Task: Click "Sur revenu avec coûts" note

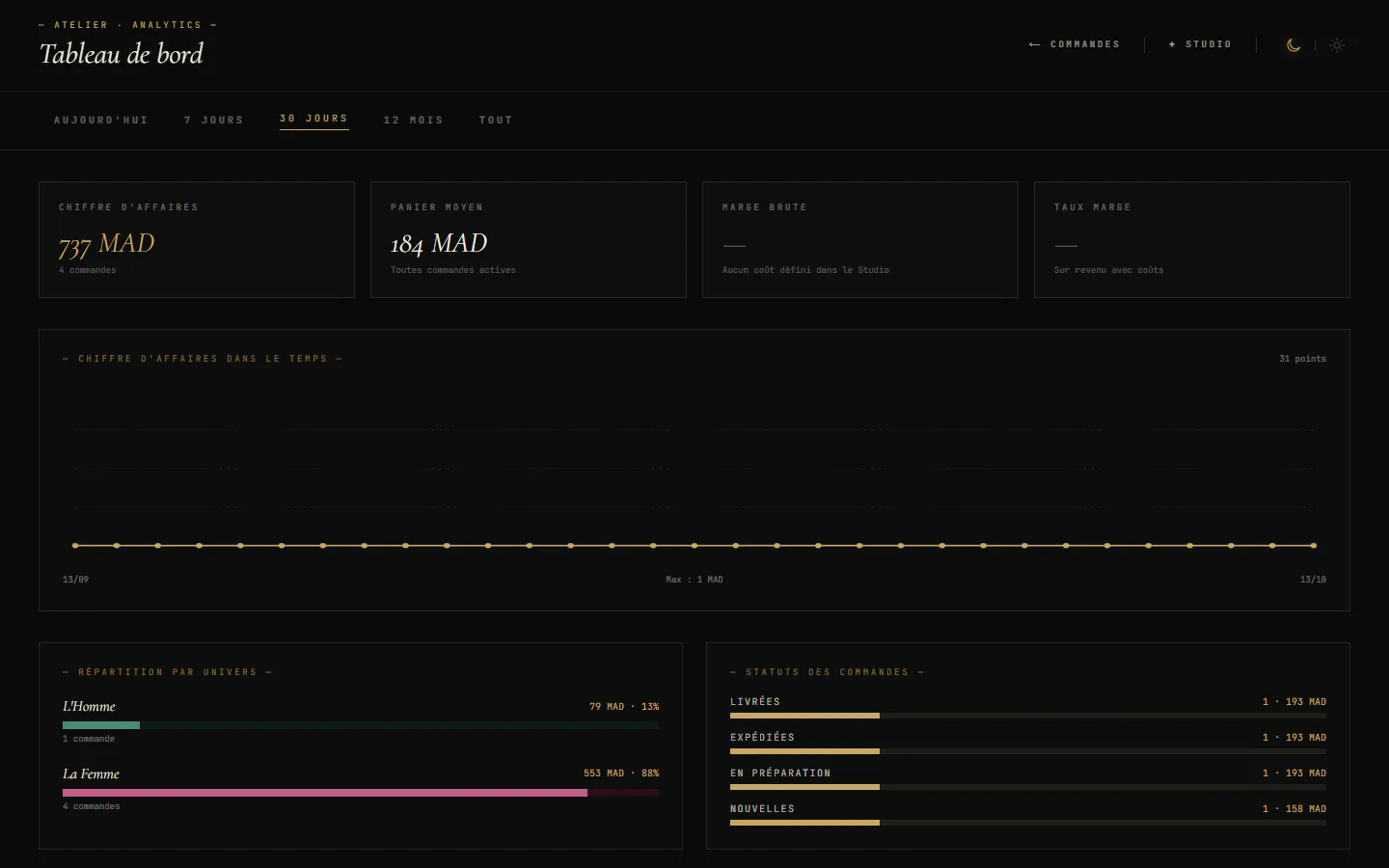Action: (1109, 270)
